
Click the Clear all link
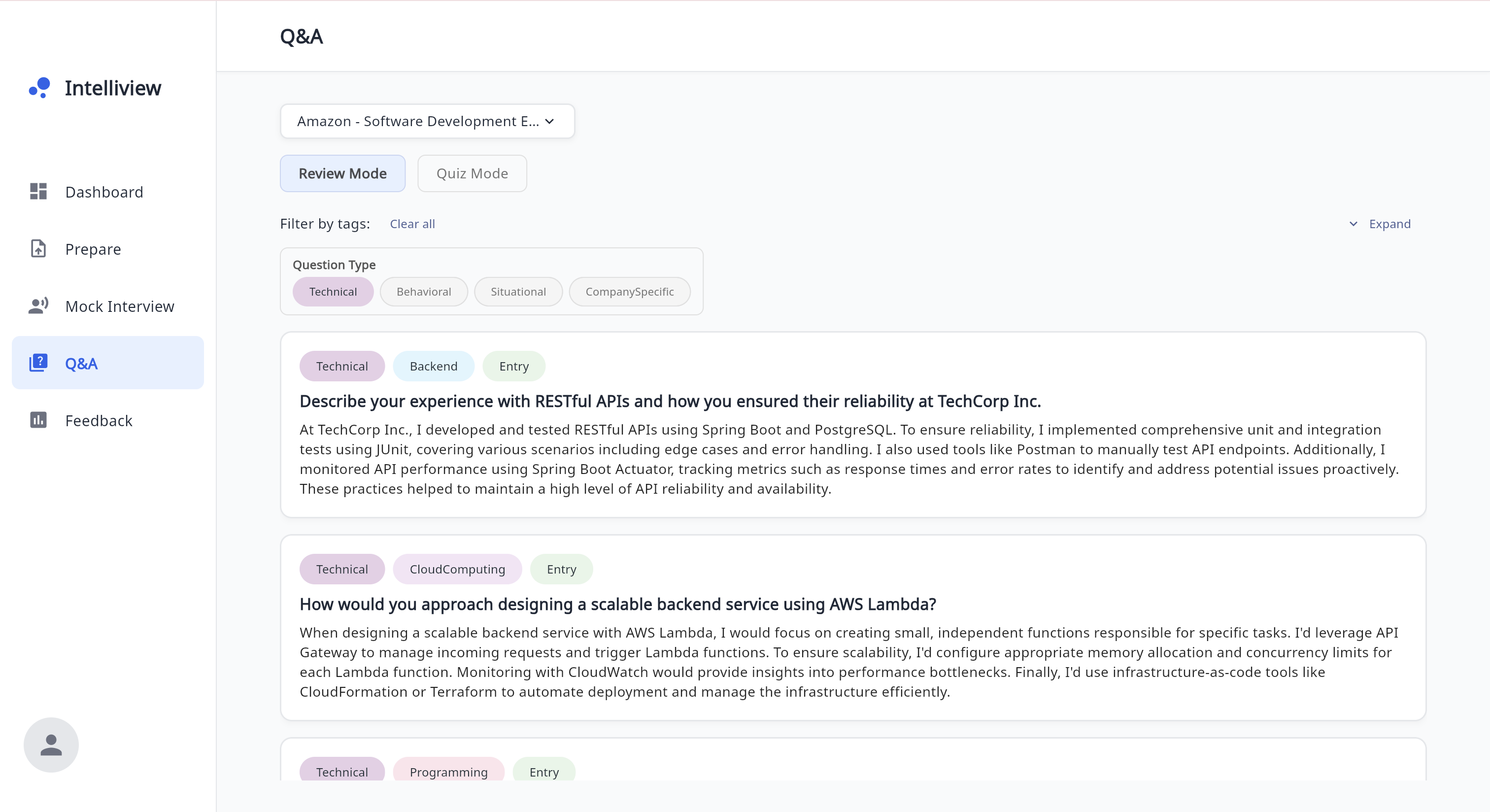coord(412,224)
